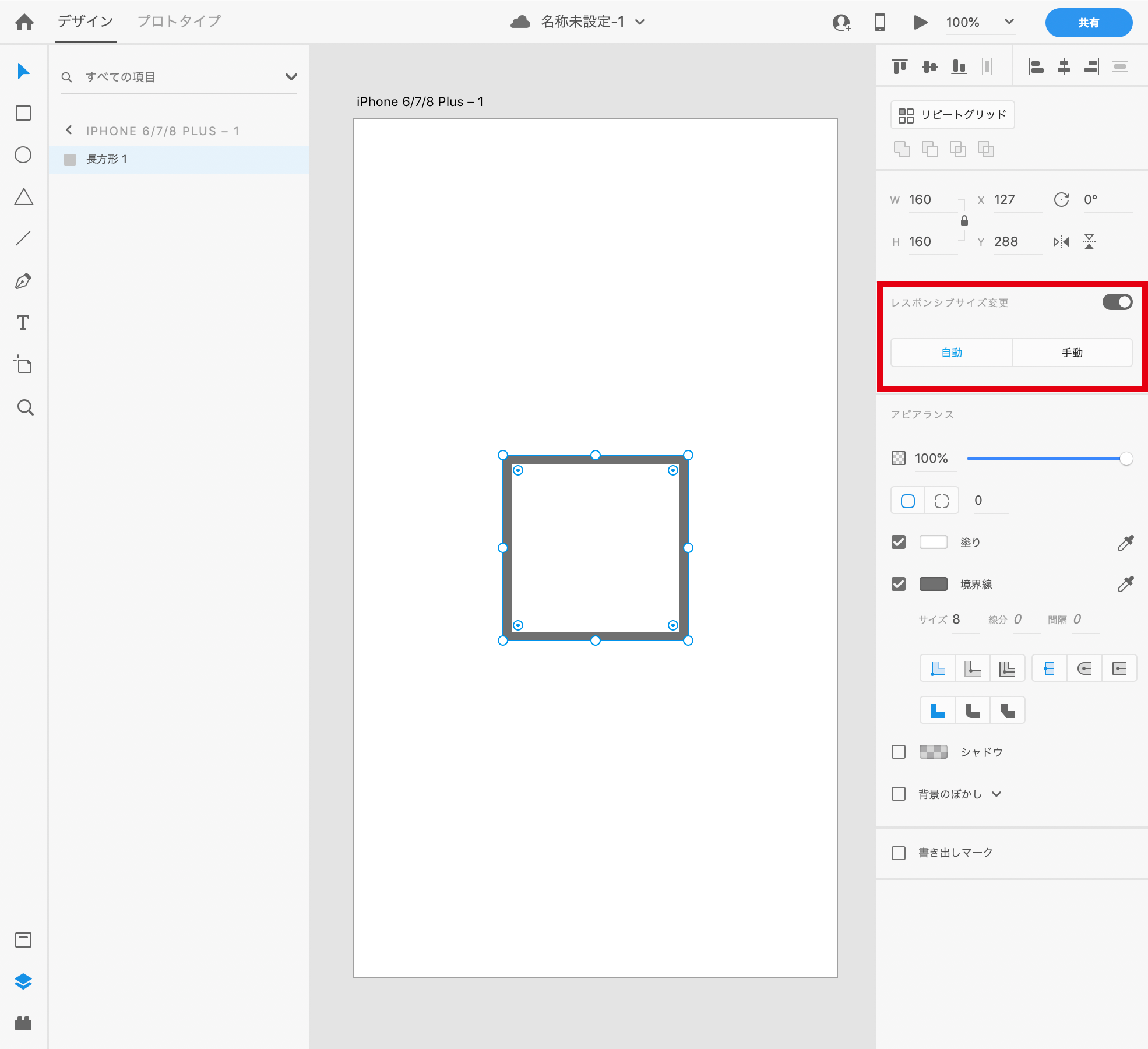Image resolution: width=1148 pixels, height=1049 pixels.
Task: Click the rotation angle field
Action: pyautogui.click(x=1107, y=200)
